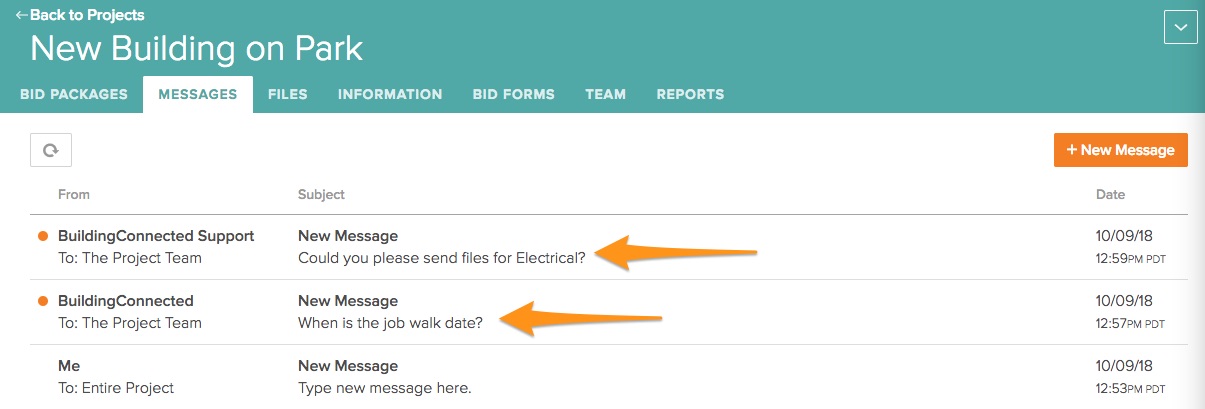The image size is (1205, 409).
Task: Select the Information tab
Action: 390,95
